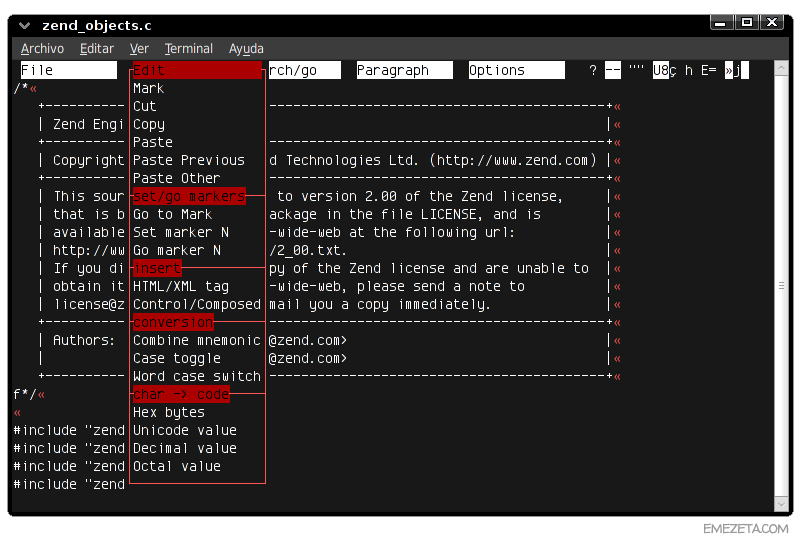Image resolution: width=800 pixels, height=541 pixels.
Task: Open the Archivo menu
Action: click(42, 49)
